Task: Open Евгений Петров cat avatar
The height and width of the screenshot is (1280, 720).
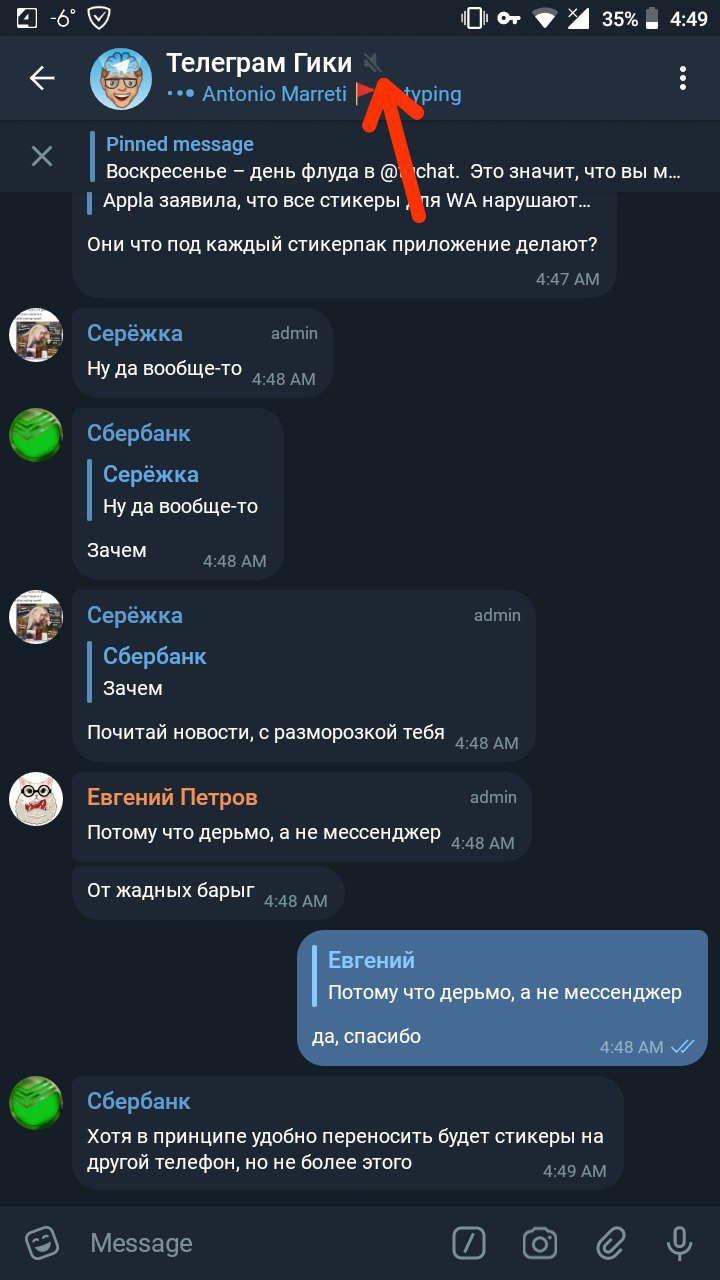Action: coord(36,799)
